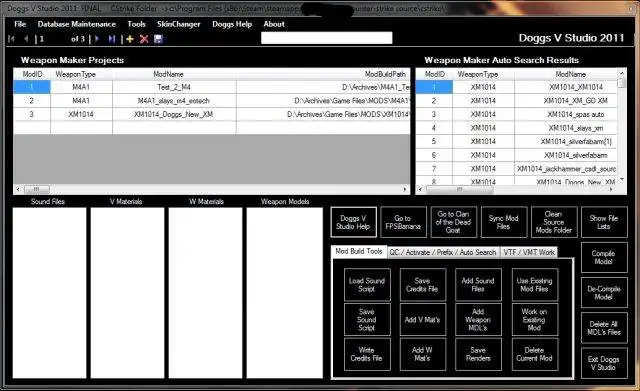The width and height of the screenshot is (640, 391).
Task: Click the Save Sound Script button
Action: tap(367, 320)
